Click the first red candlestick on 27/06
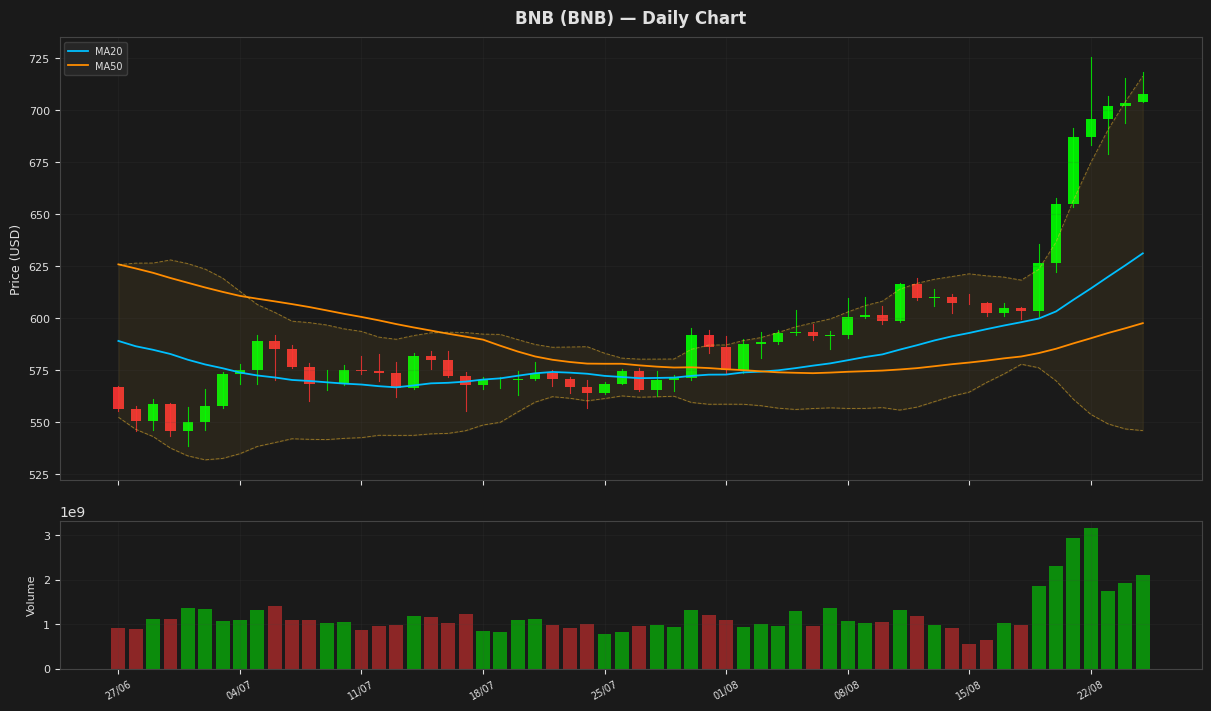This screenshot has height=711, width=1211. pyautogui.click(x=118, y=398)
